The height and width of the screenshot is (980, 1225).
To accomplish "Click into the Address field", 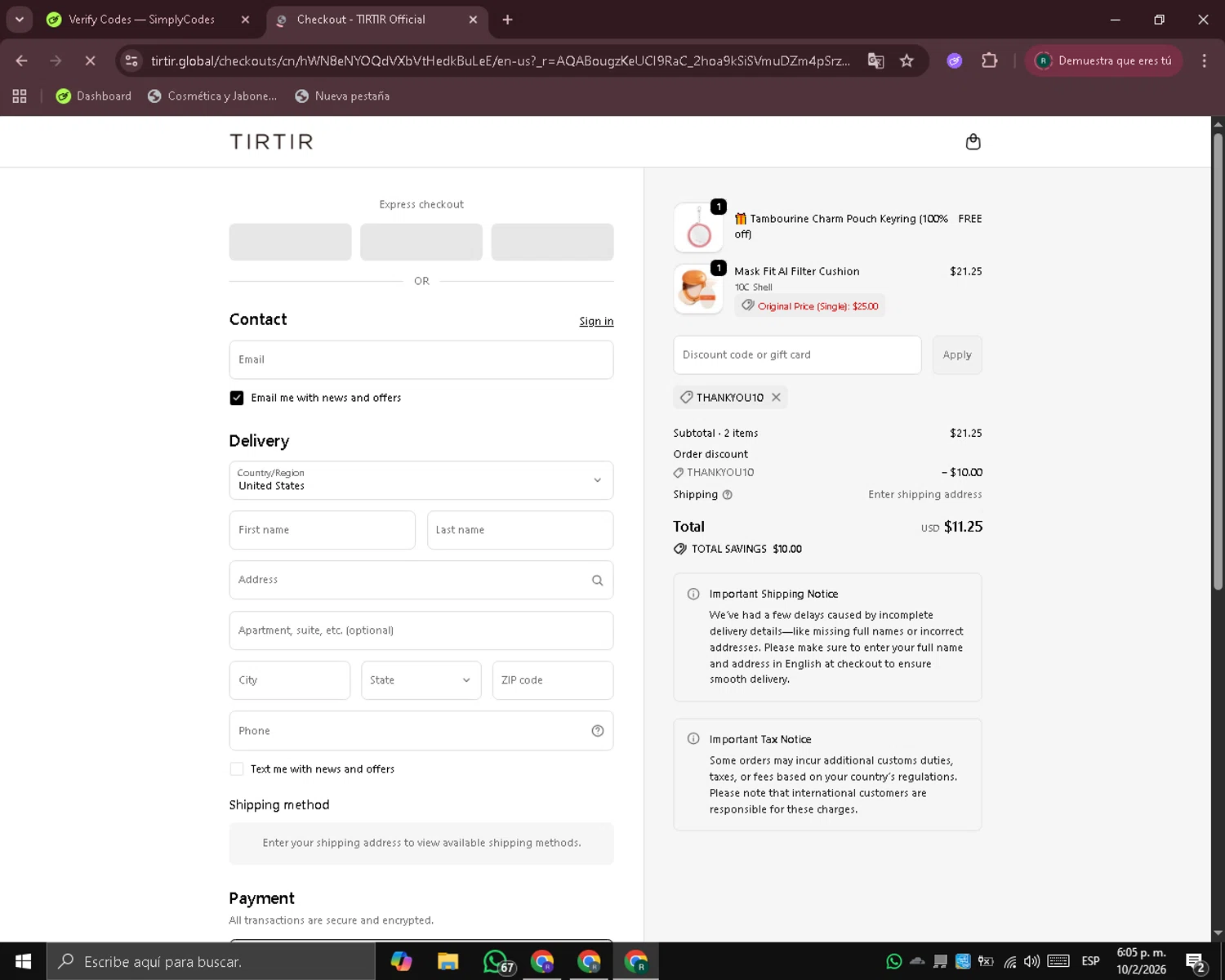I will (x=421, y=580).
